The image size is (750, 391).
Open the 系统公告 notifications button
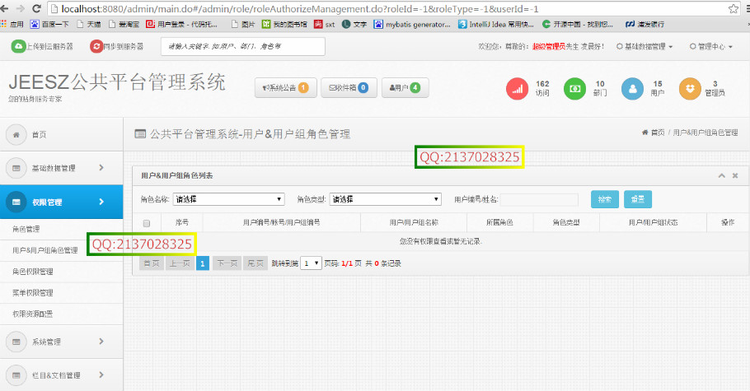(x=286, y=88)
